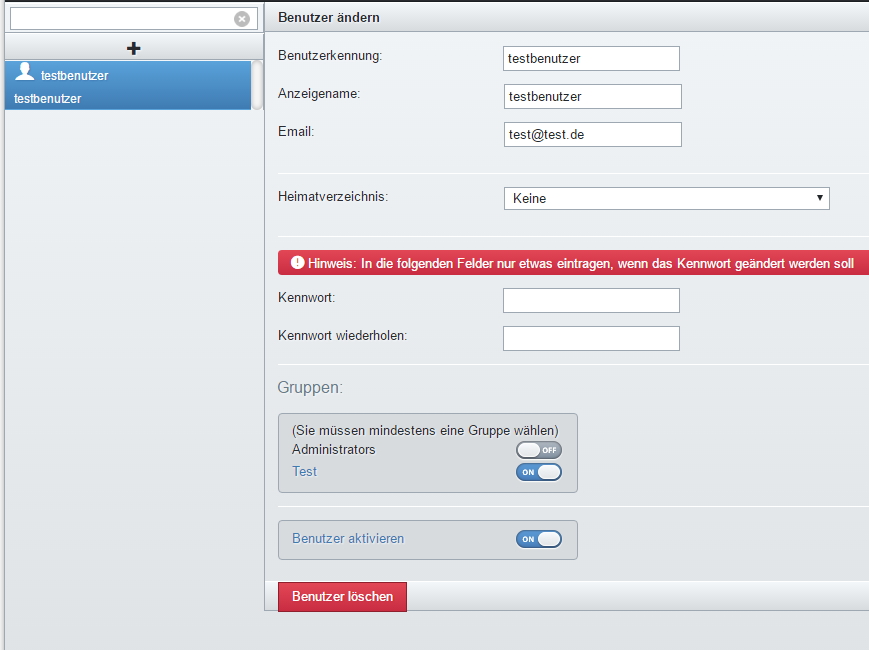Open the Heimatverzeichnis dropdown

(x=666, y=198)
